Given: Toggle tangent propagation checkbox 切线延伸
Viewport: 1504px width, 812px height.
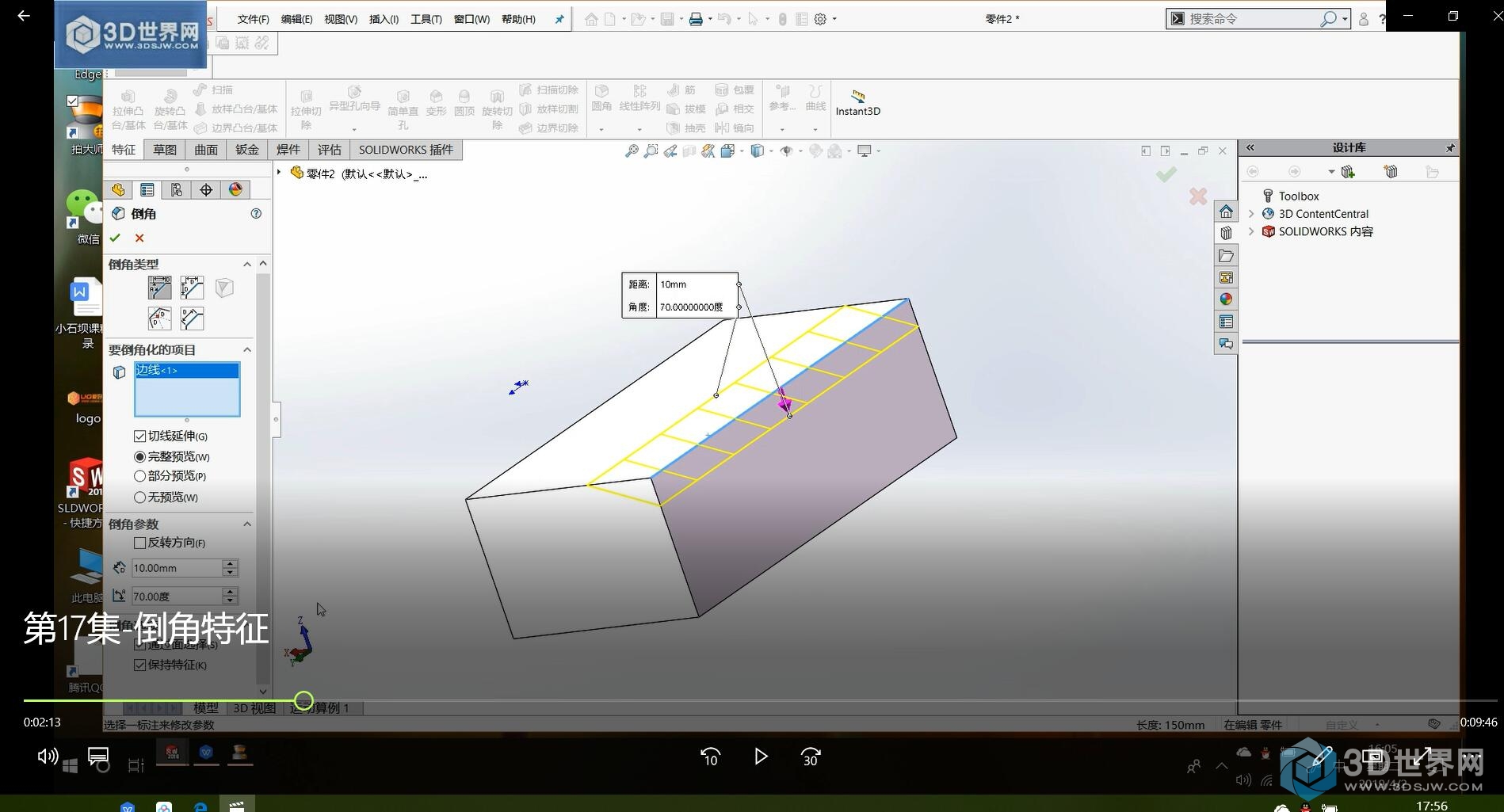Looking at the screenshot, I should [x=139, y=436].
